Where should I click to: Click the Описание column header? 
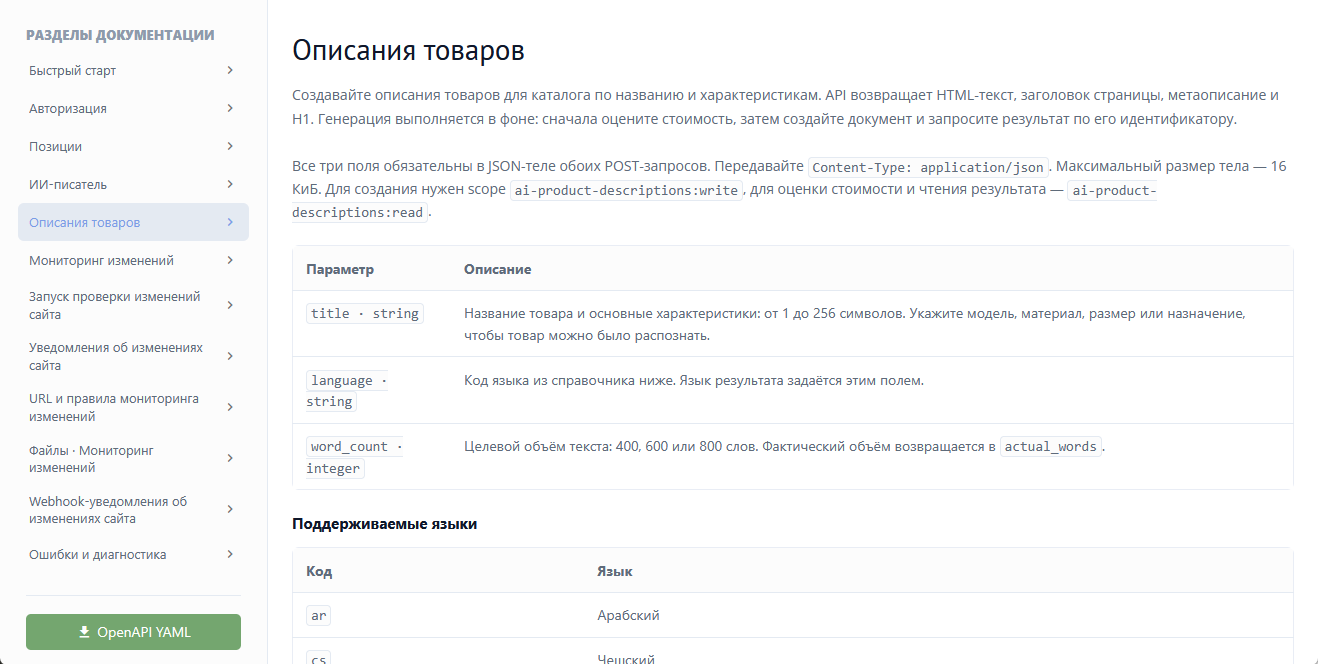[497, 269]
